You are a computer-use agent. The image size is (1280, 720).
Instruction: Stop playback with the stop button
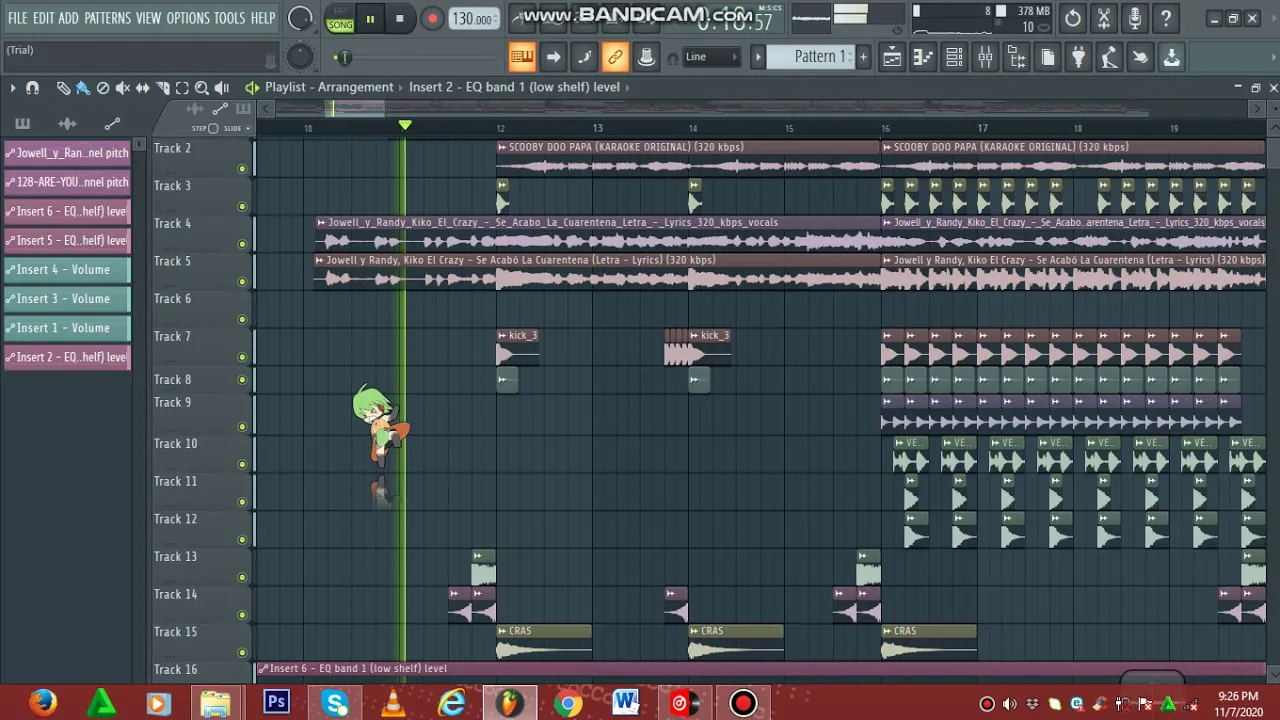(x=400, y=19)
